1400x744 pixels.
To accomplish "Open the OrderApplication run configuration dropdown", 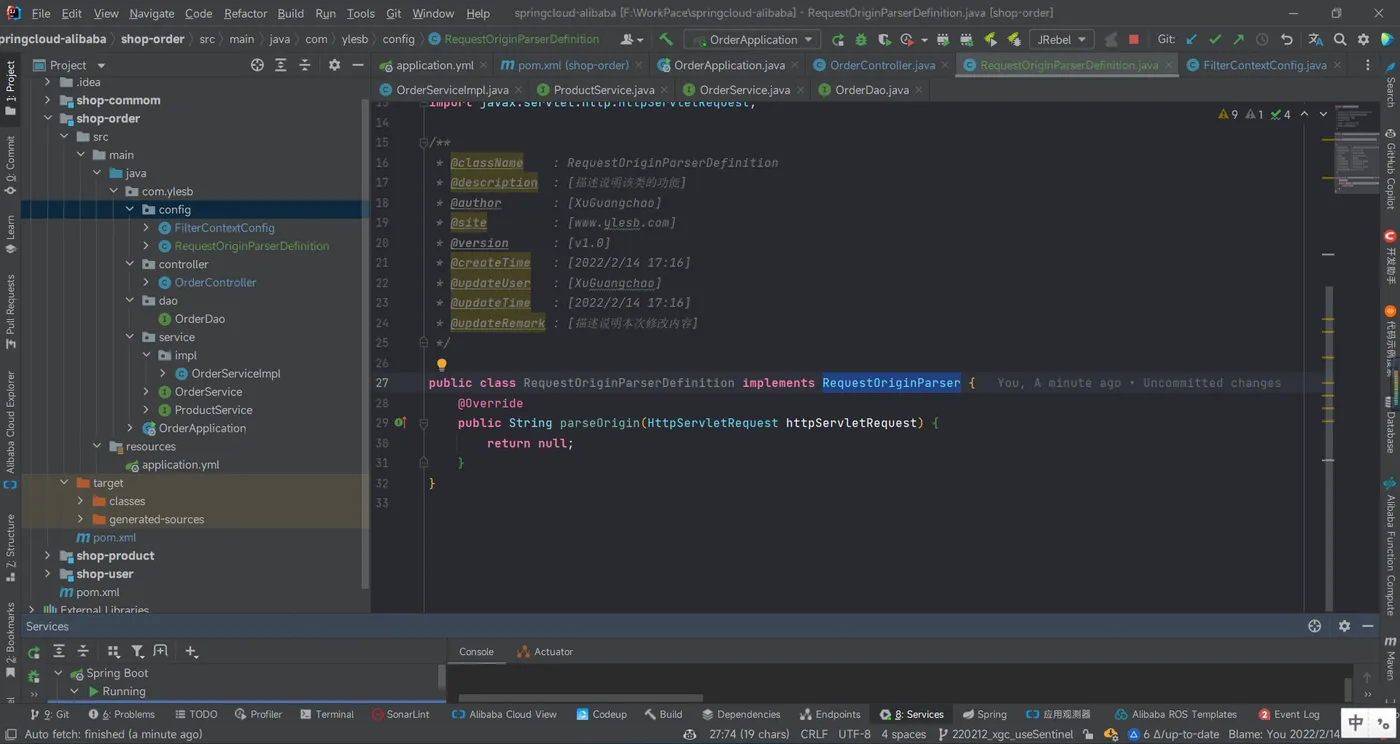I will tap(751, 40).
